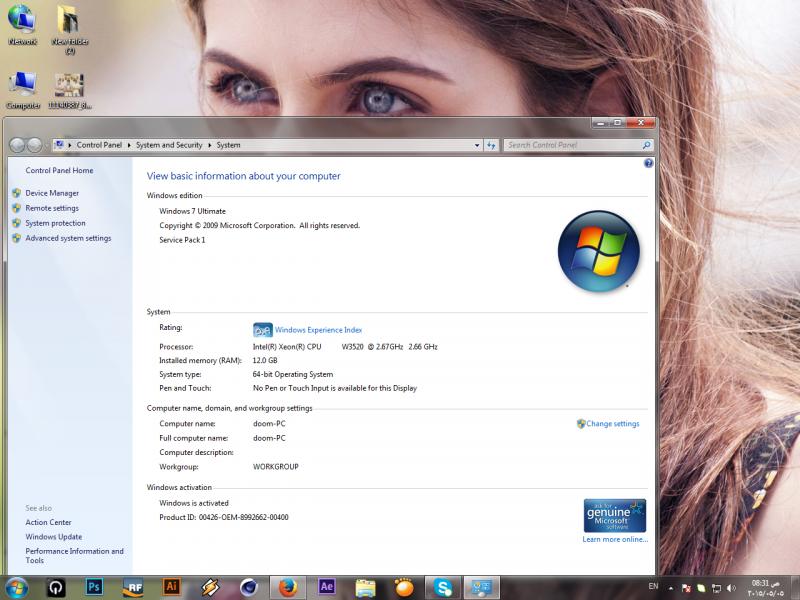The width and height of the screenshot is (800, 600).
Task: Open Windows Update link
Action: click(54, 537)
